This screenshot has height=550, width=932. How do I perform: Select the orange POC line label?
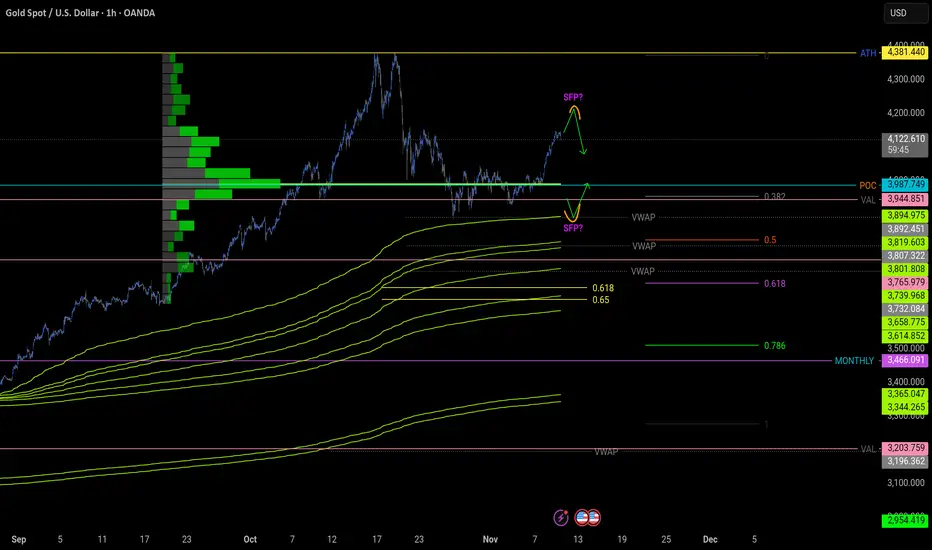point(868,186)
